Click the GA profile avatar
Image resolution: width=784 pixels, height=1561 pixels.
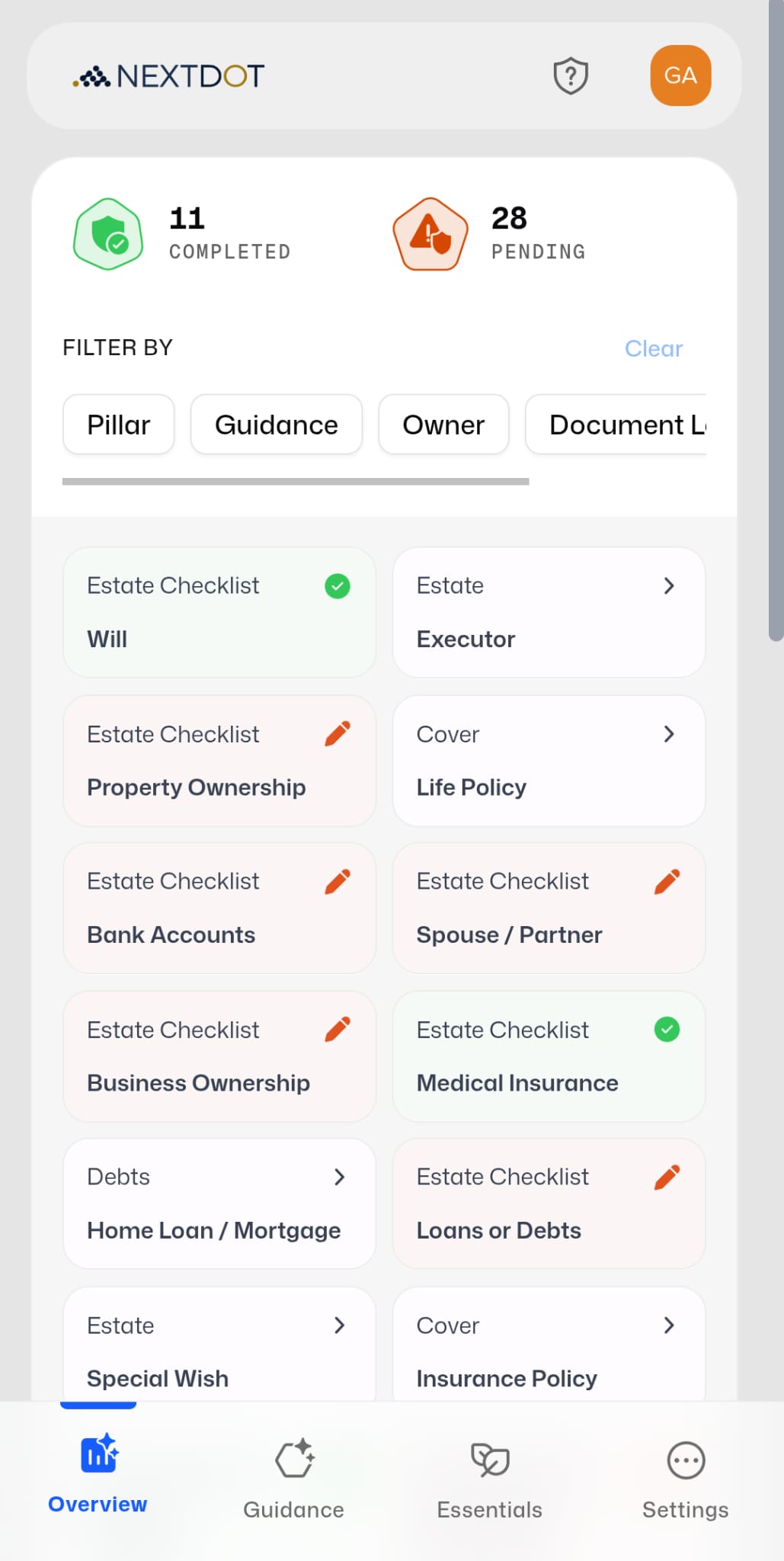680,75
